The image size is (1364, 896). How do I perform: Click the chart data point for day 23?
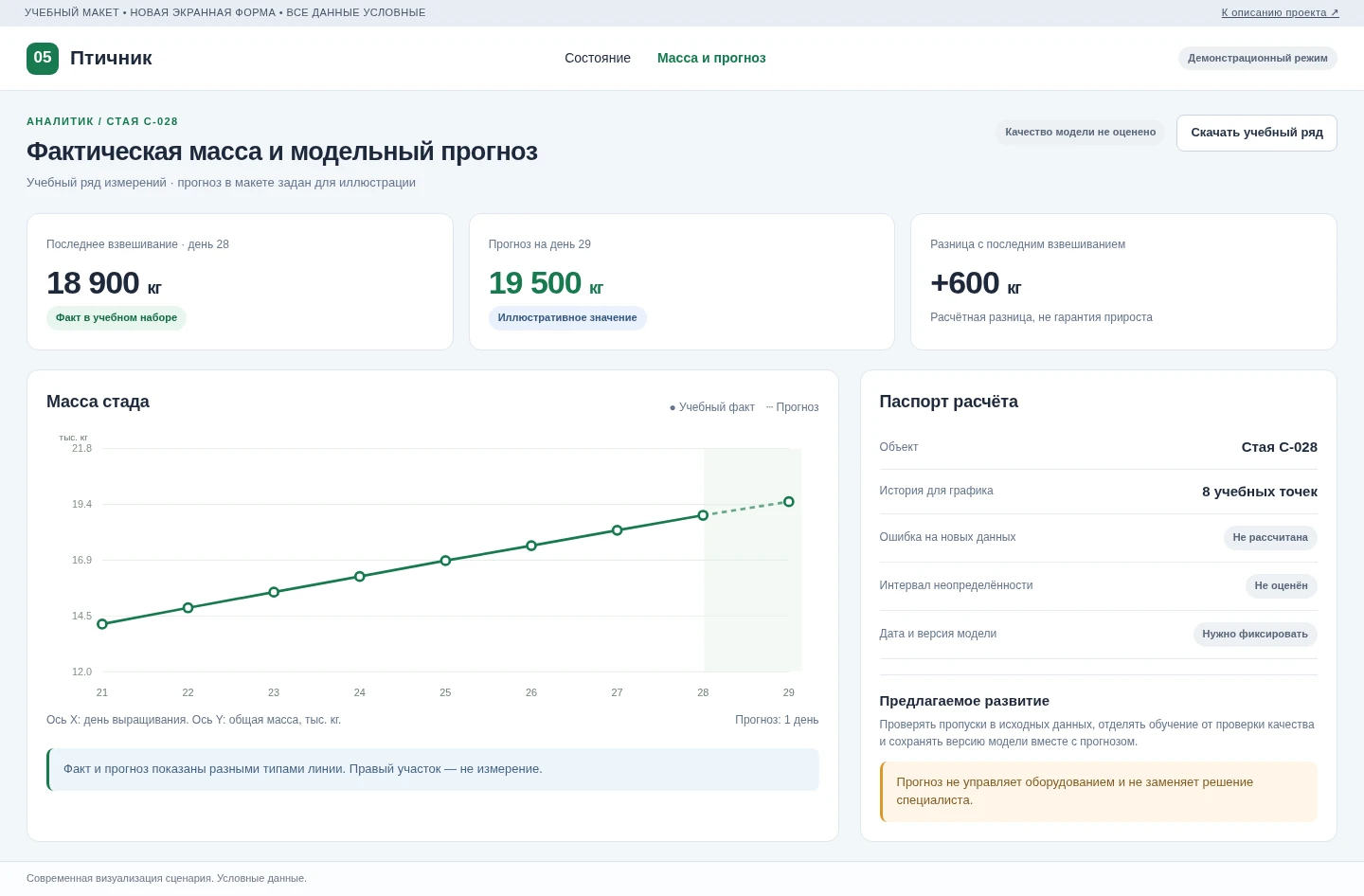pos(274,592)
